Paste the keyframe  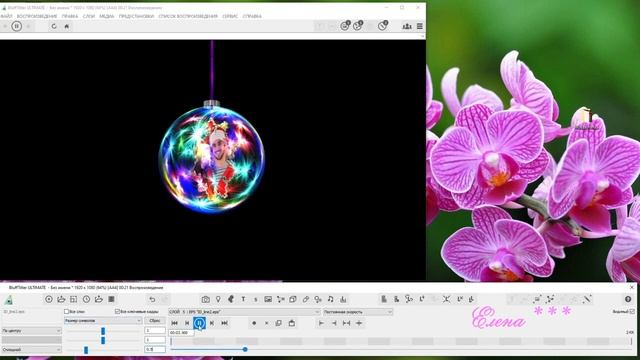[291, 323]
